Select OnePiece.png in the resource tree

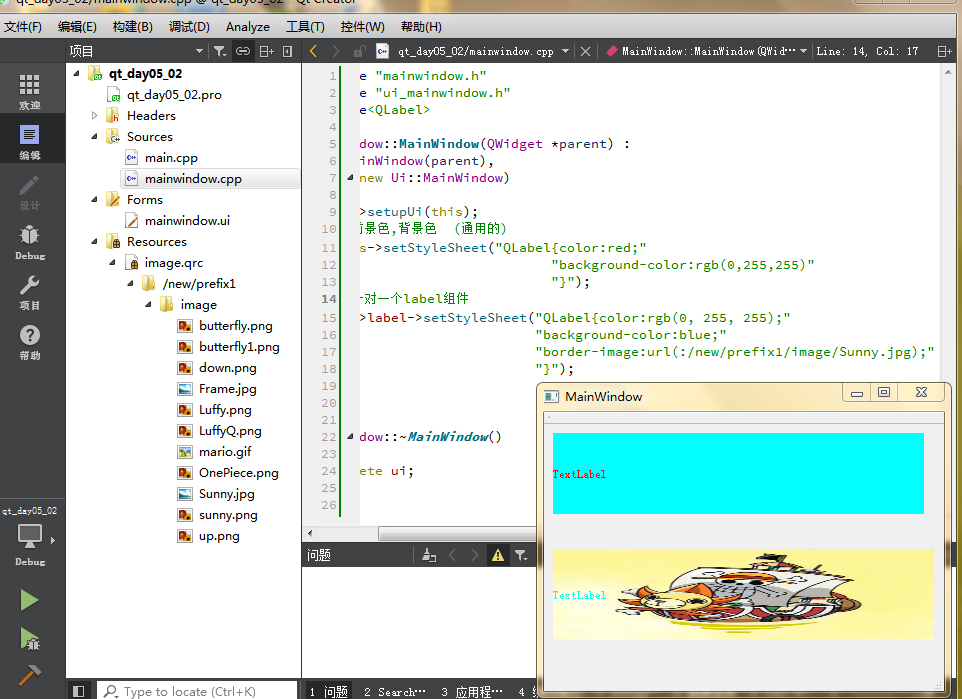tap(239, 473)
